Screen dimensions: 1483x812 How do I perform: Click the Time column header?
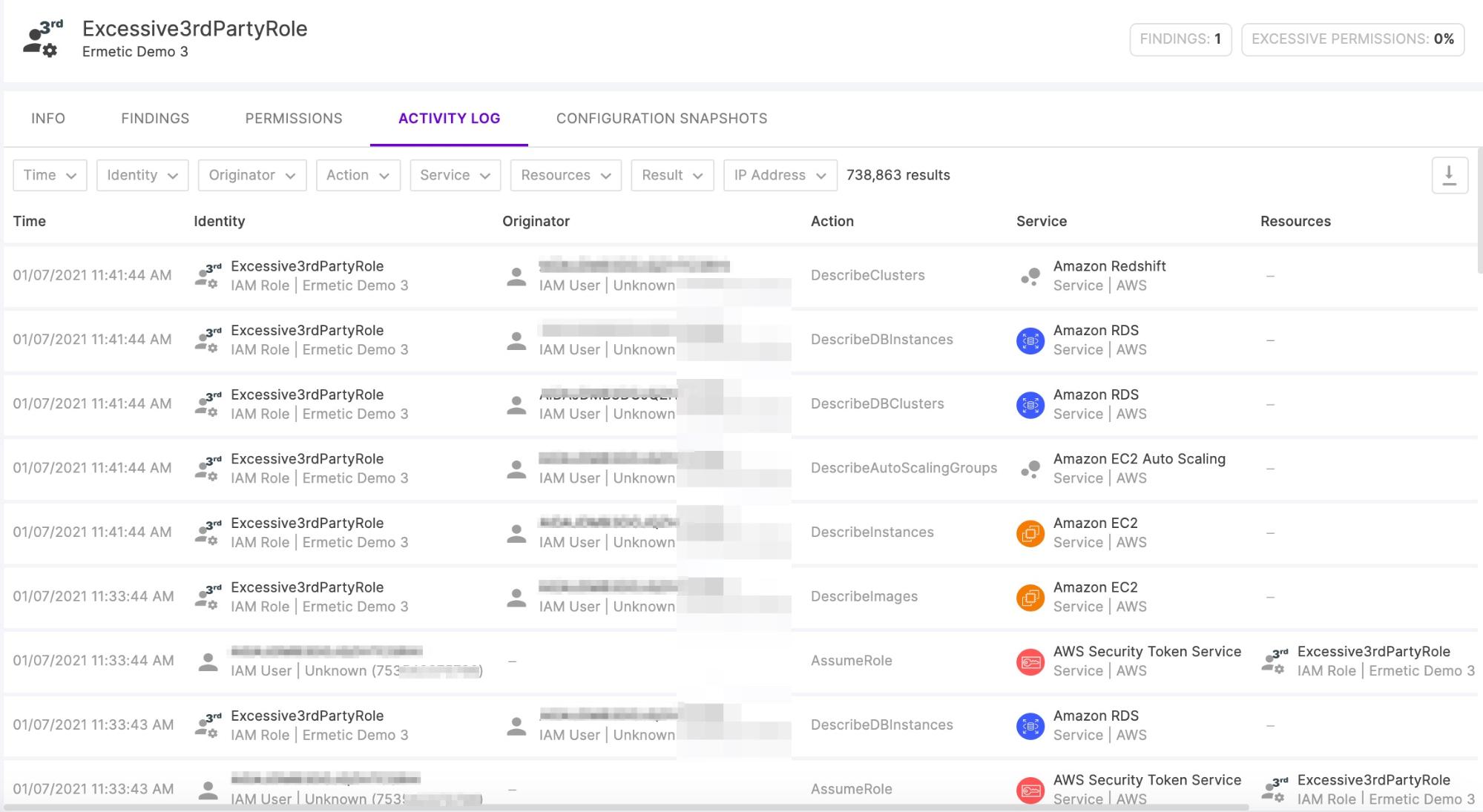tap(30, 221)
